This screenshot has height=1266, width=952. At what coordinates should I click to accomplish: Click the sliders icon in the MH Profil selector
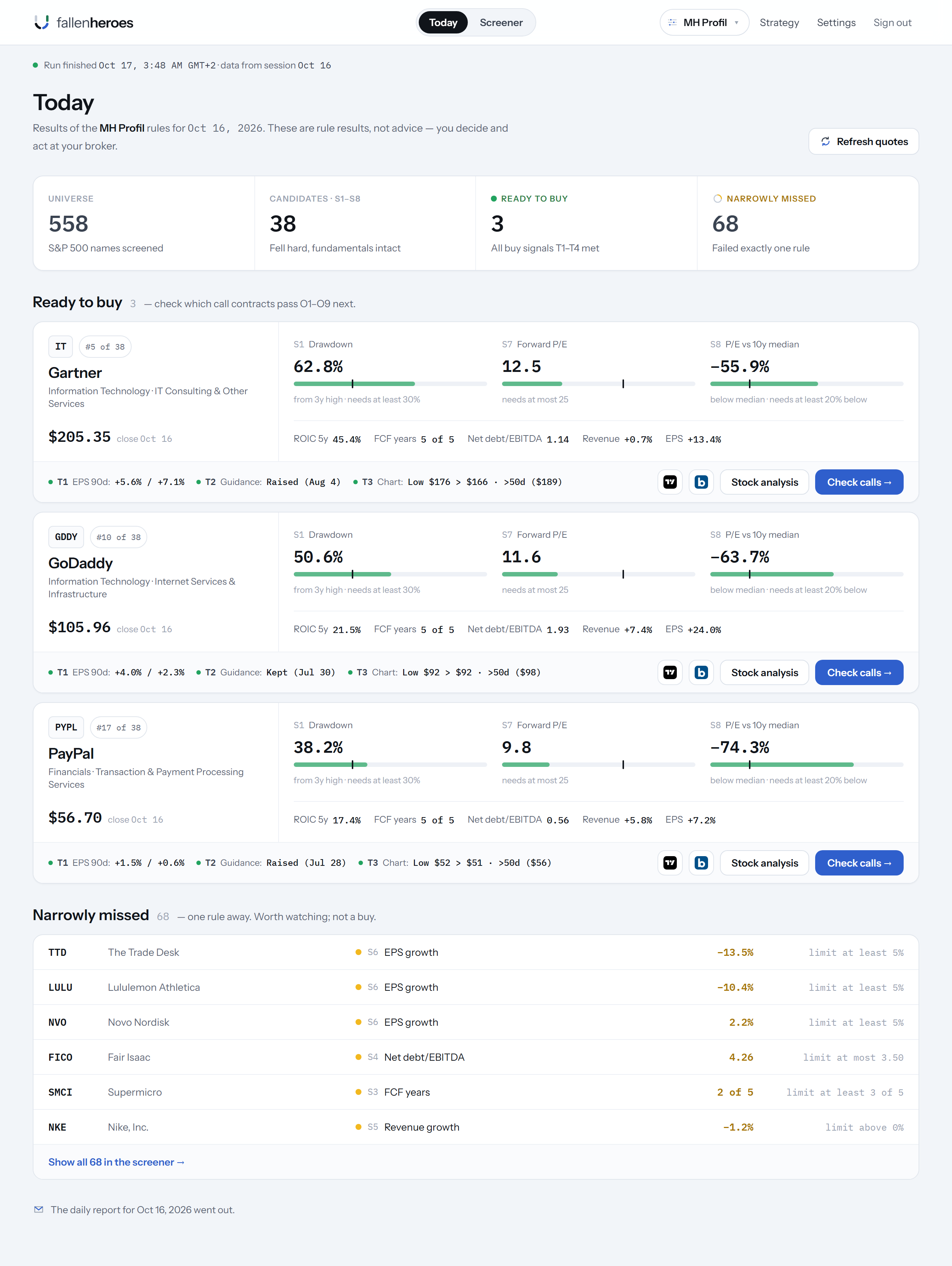673,22
